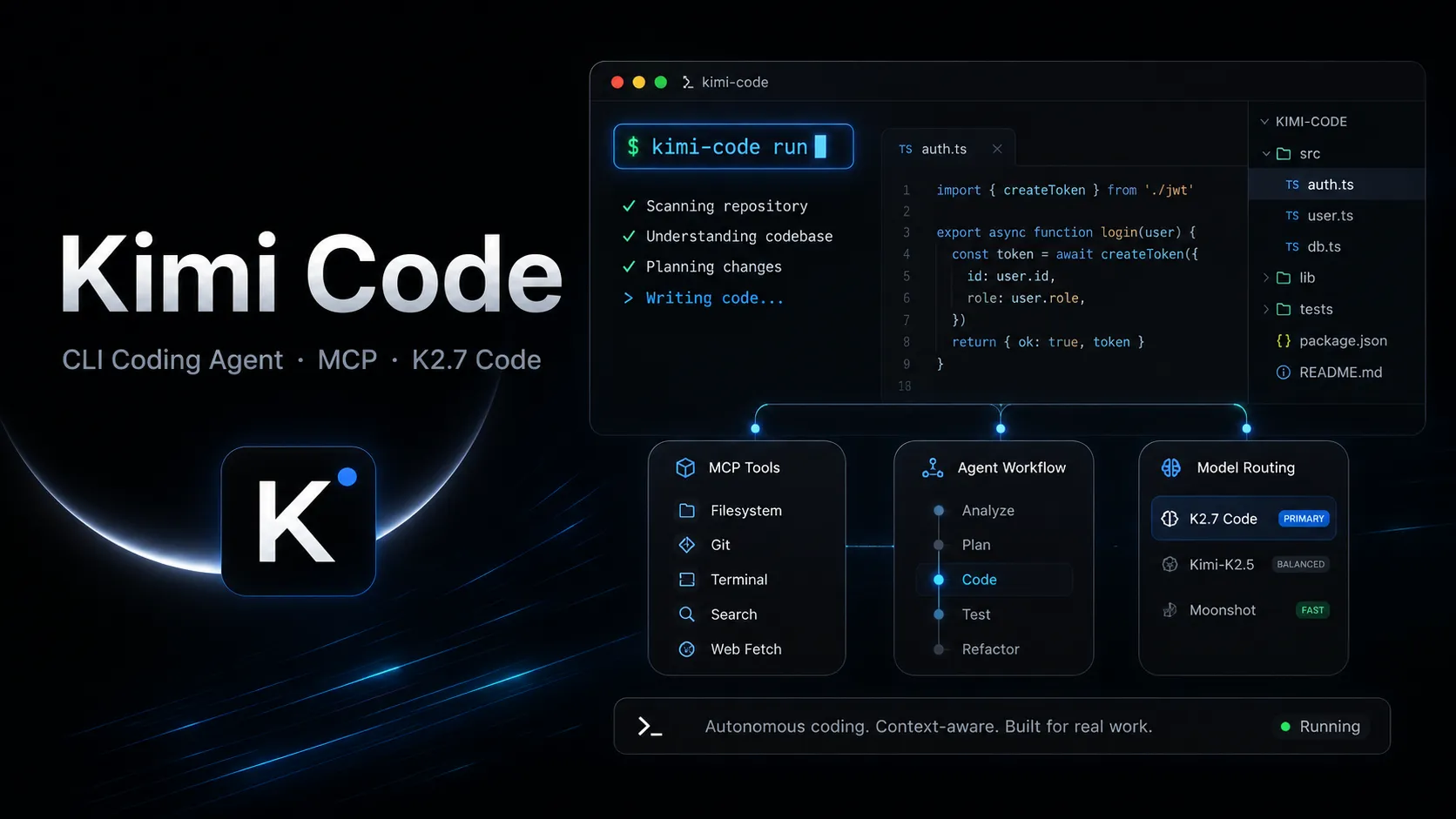Click the 'Autonomous coding. Context-aware' tagline text
Screen dimensions: 1456x819
[928, 727]
